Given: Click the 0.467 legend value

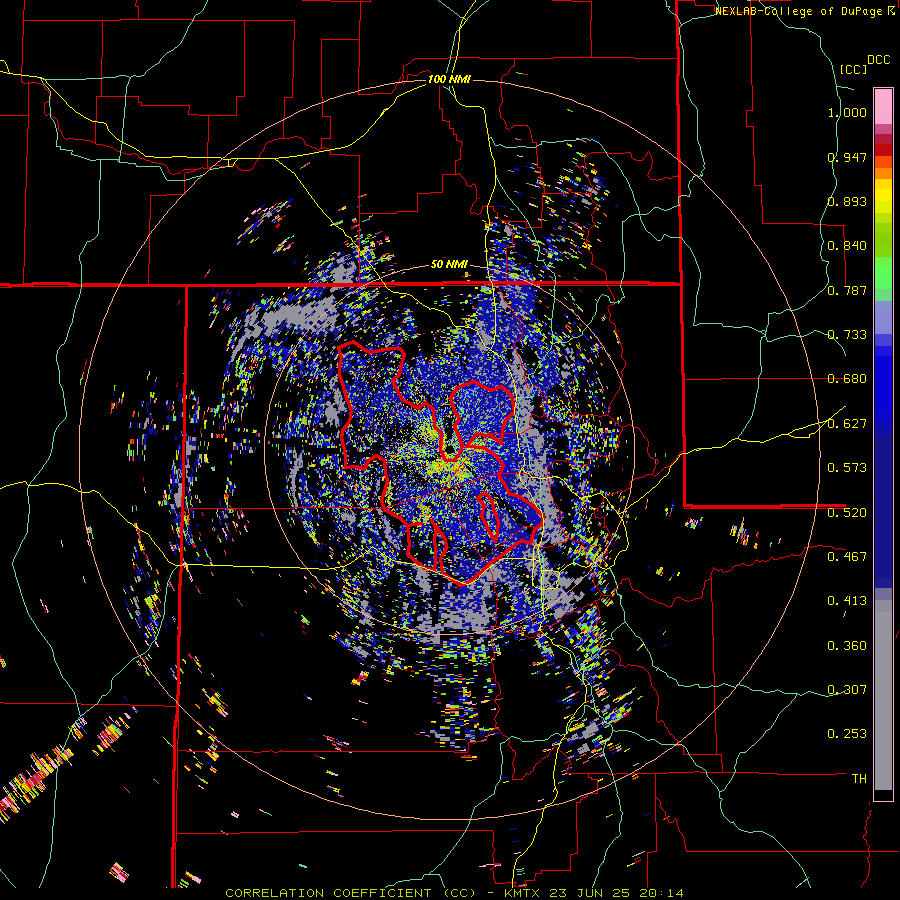Looking at the screenshot, I should coord(847,557).
